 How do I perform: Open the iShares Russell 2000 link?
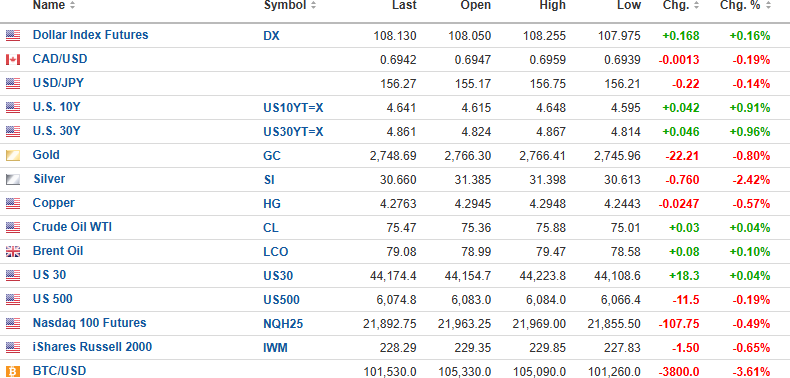click(92, 347)
